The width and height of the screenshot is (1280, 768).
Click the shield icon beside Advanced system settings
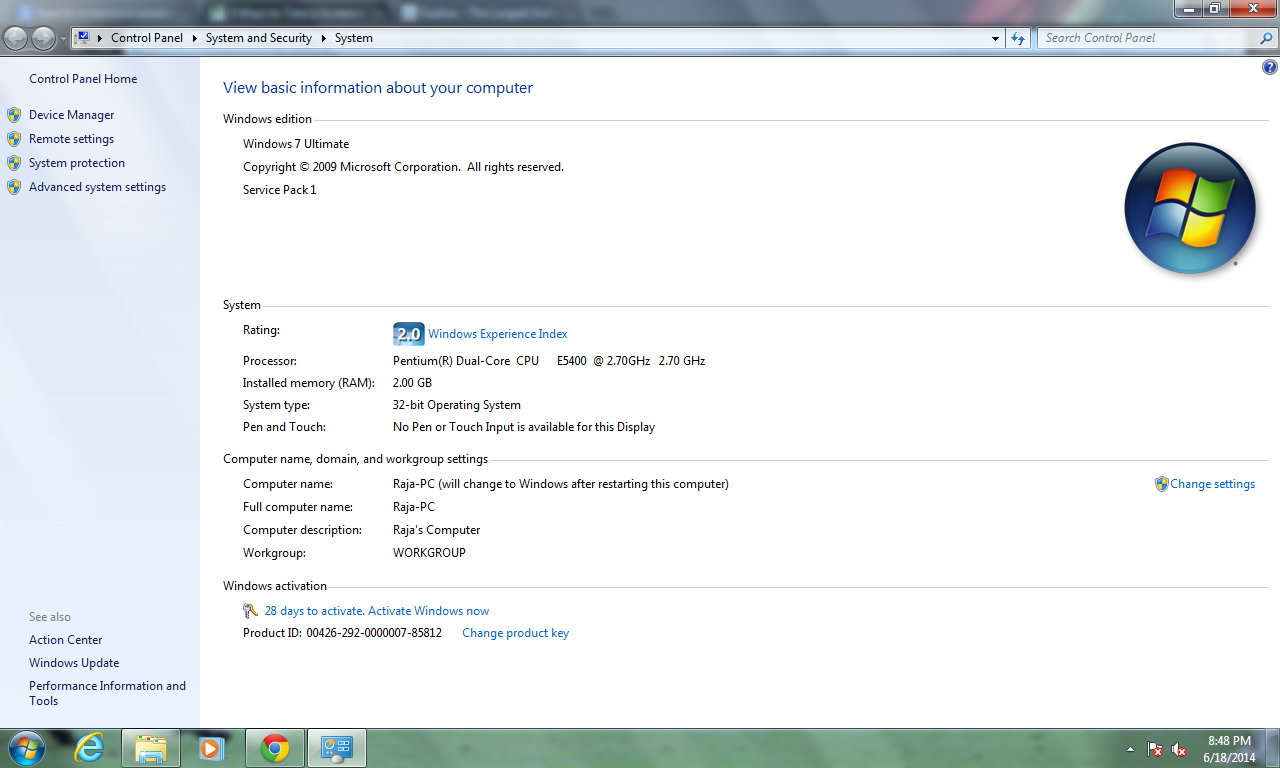pos(14,187)
